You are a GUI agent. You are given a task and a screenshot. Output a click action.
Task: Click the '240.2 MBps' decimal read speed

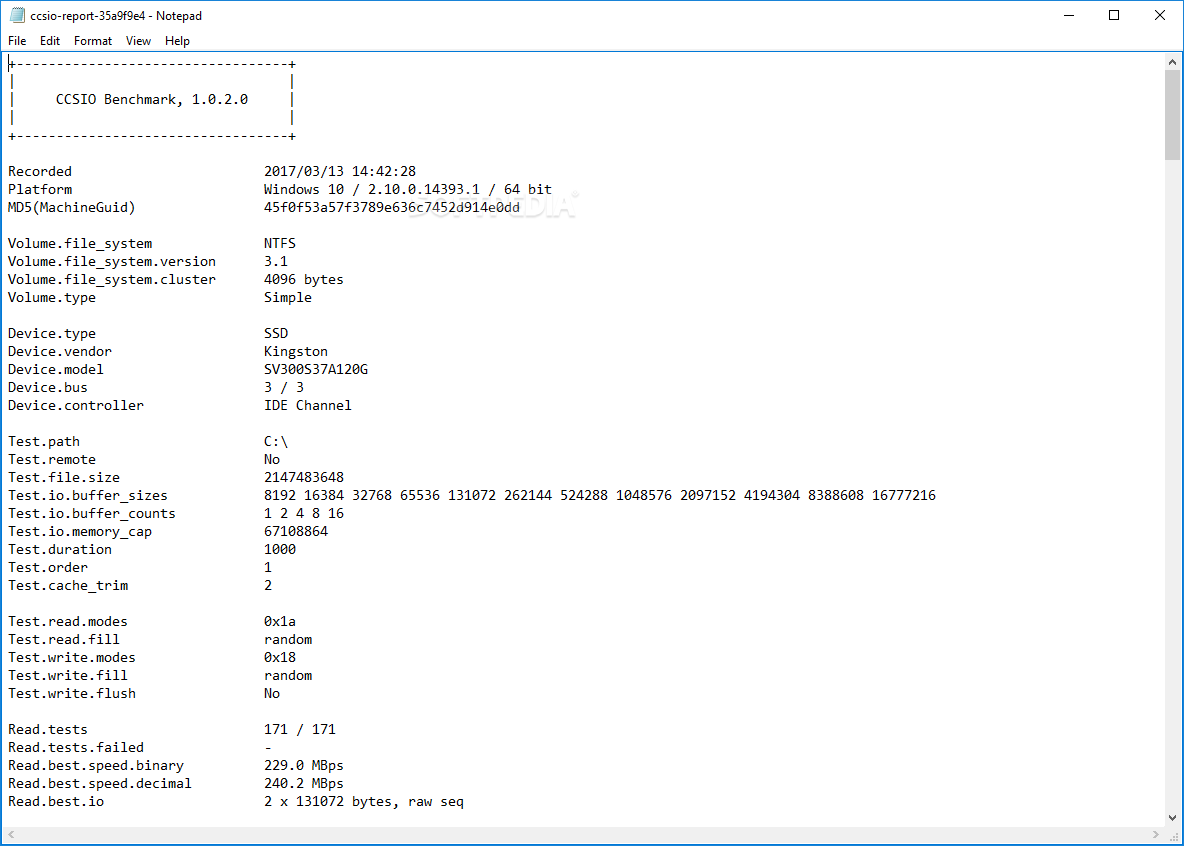coord(304,783)
